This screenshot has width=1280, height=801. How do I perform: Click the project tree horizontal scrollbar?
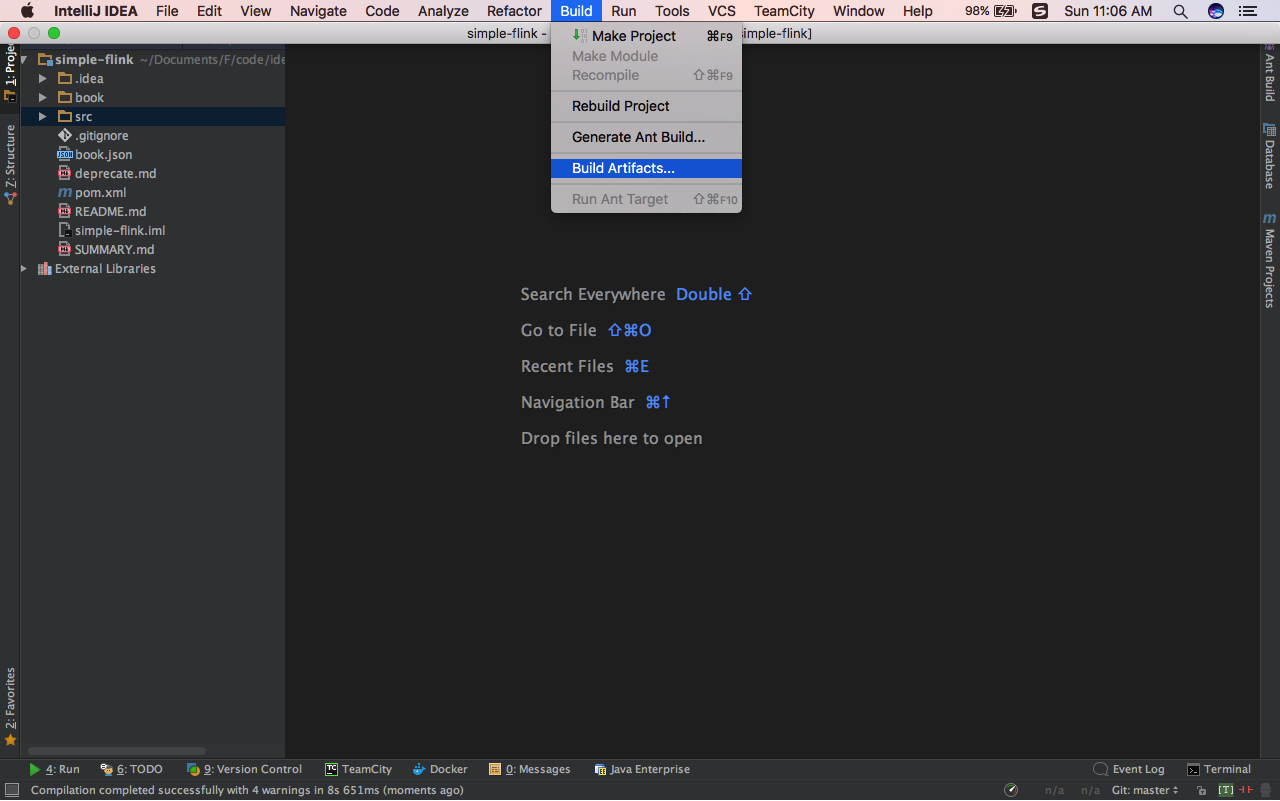tap(116, 751)
